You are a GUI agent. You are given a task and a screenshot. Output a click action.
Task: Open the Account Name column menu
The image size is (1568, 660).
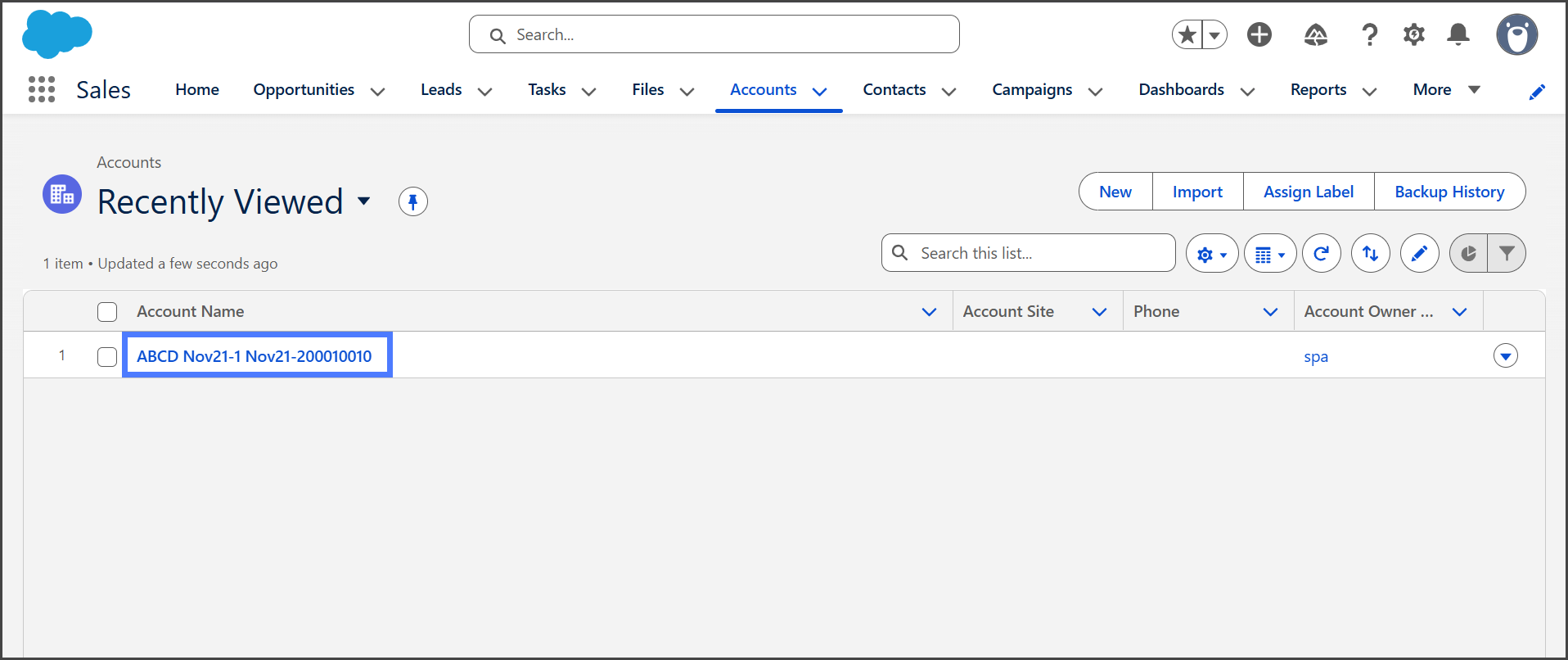coord(929,312)
